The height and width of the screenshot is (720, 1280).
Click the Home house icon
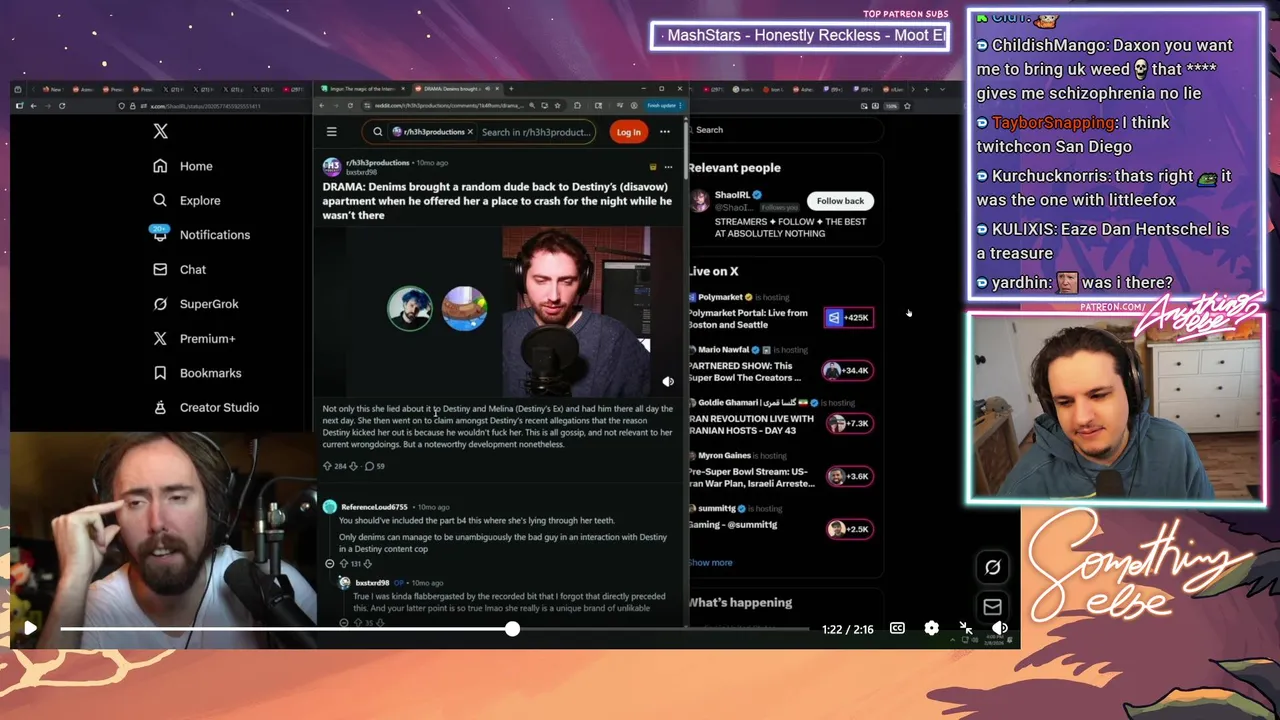click(x=160, y=166)
